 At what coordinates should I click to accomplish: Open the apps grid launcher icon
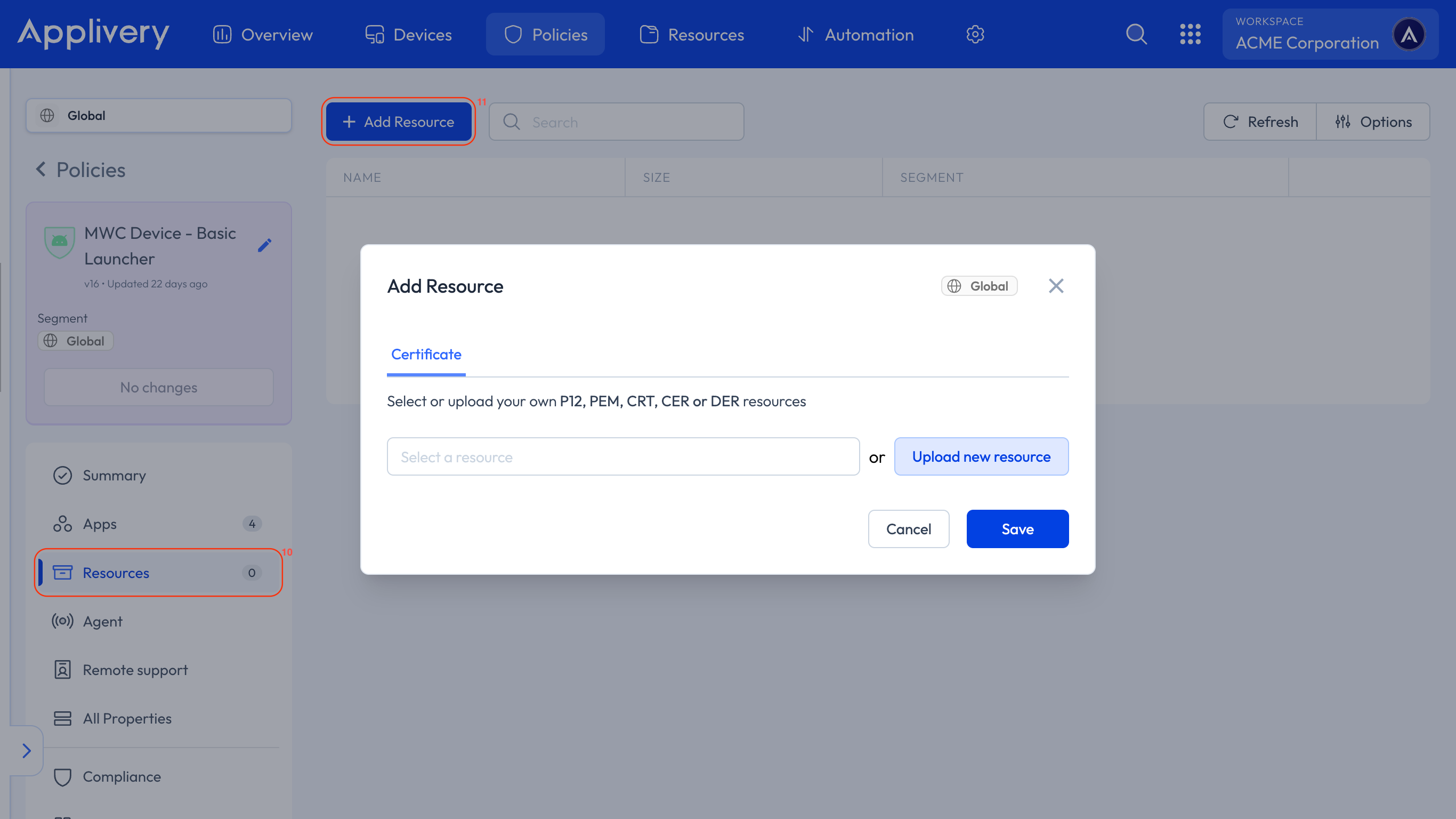pyautogui.click(x=1191, y=34)
